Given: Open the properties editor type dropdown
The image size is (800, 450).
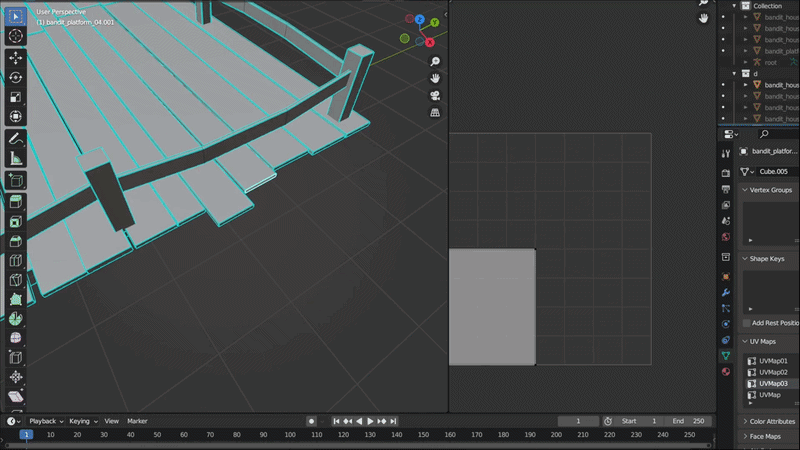Looking at the screenshot, I should coord(732,134).
